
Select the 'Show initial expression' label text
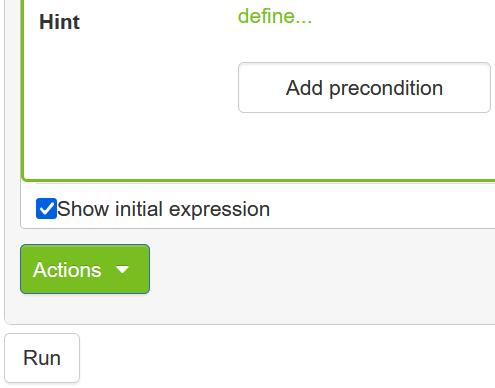(x=163, y=209)
